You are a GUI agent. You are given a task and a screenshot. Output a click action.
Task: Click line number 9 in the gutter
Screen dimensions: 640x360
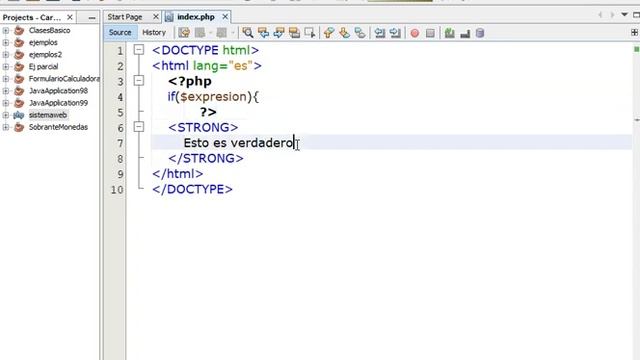(120, 174)
